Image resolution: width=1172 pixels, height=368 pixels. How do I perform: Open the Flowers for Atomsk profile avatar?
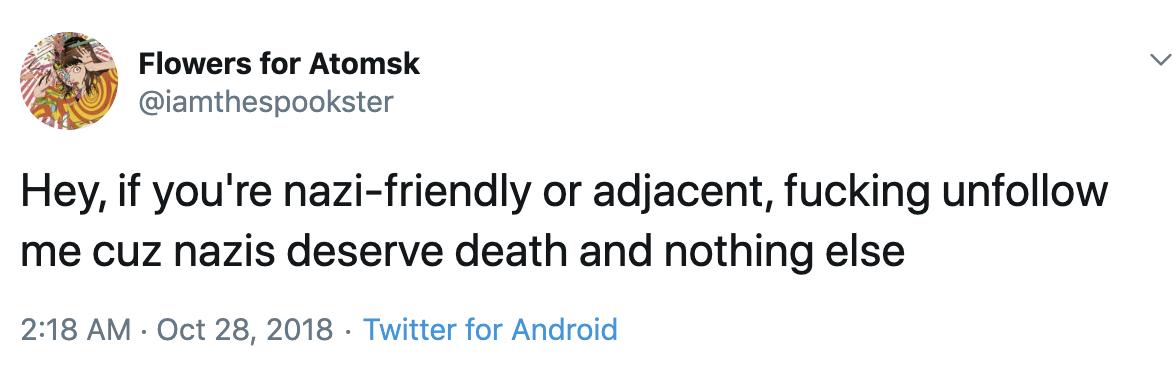(x=69, y=81)
